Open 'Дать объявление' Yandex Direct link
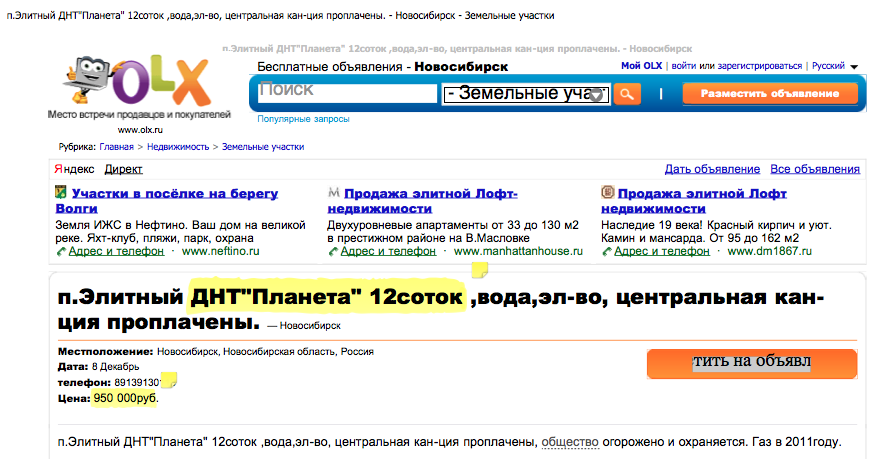 [x=712, y=169]
